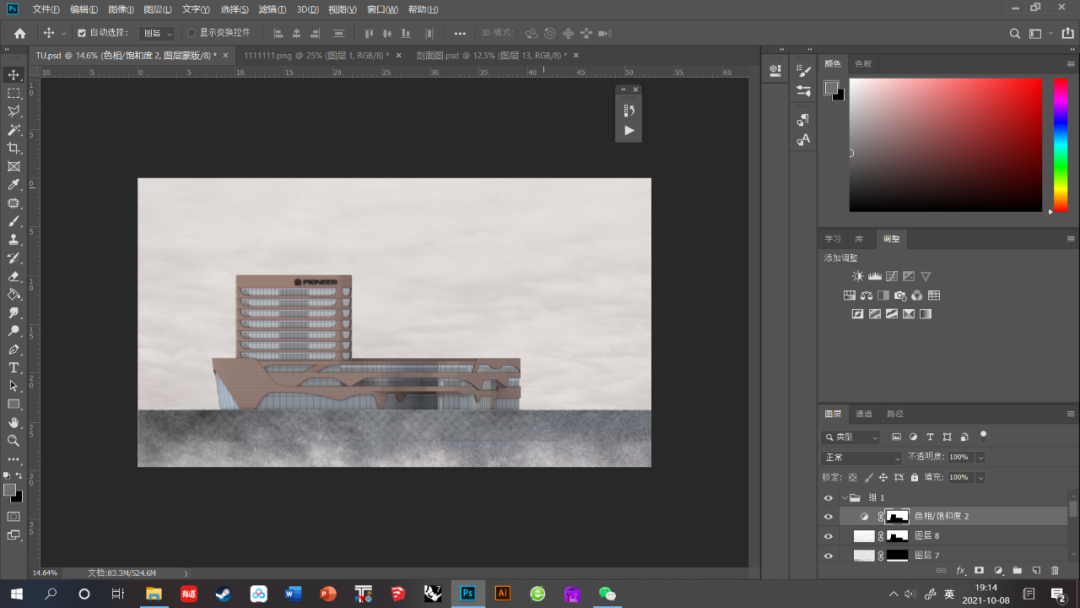Open the 滤镜 menu
1080x608 pixels.
271,10
